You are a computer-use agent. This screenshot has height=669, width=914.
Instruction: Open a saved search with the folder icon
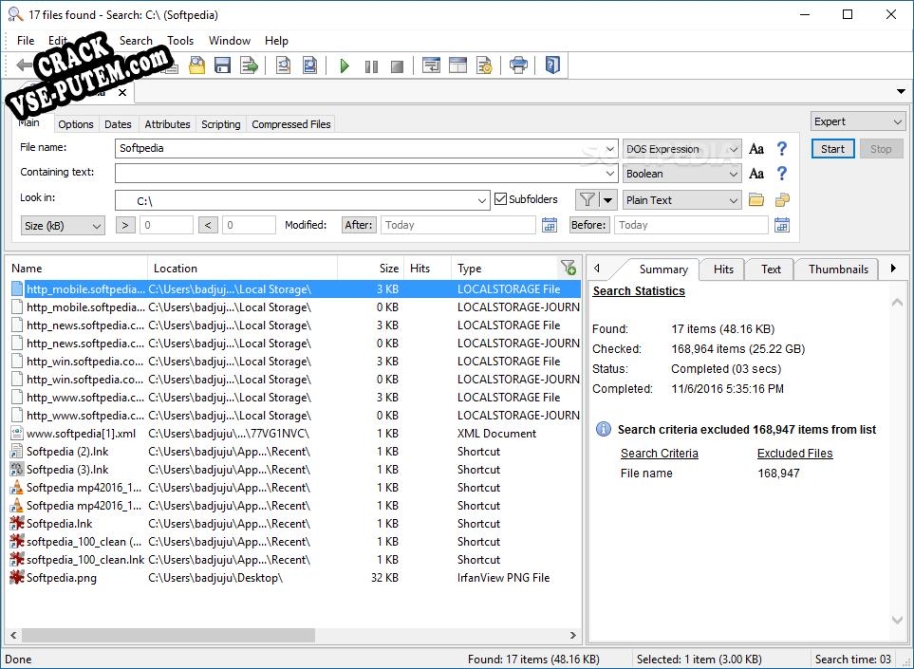tap(197, 65)
